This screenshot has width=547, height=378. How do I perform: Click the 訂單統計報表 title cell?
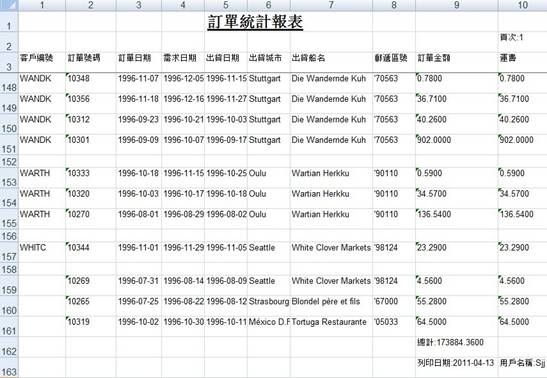tap(255, 22)
